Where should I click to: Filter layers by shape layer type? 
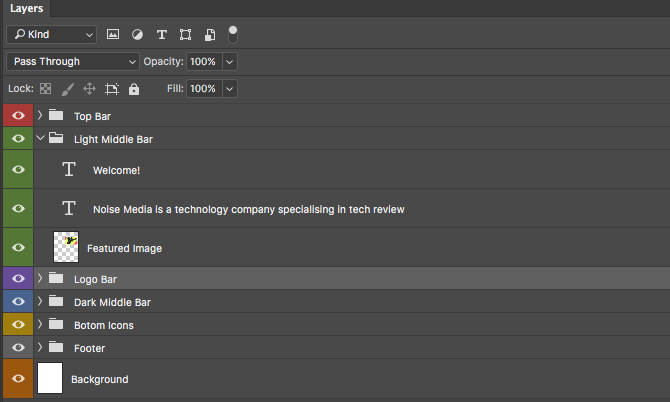click(x=186, y=34)
